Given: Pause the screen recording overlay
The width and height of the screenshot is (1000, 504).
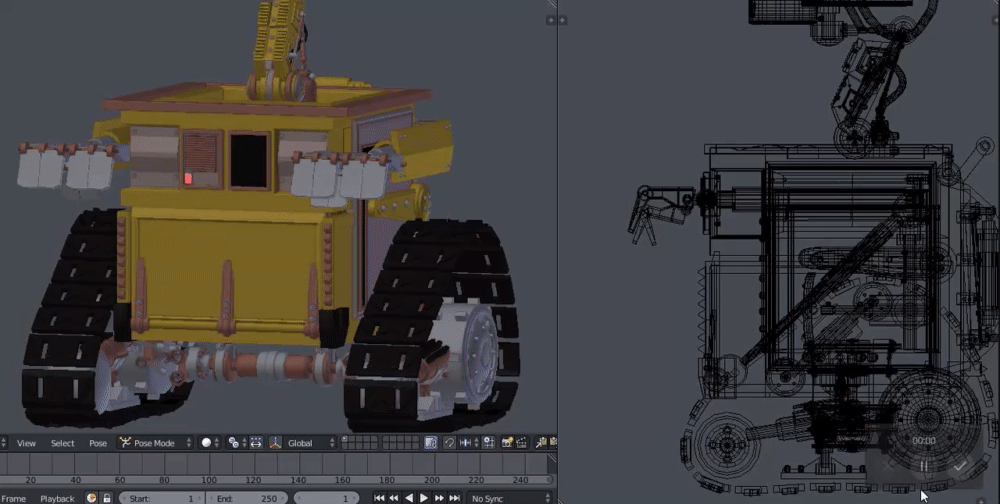Looking at the screenshot, I should (924, 466).
